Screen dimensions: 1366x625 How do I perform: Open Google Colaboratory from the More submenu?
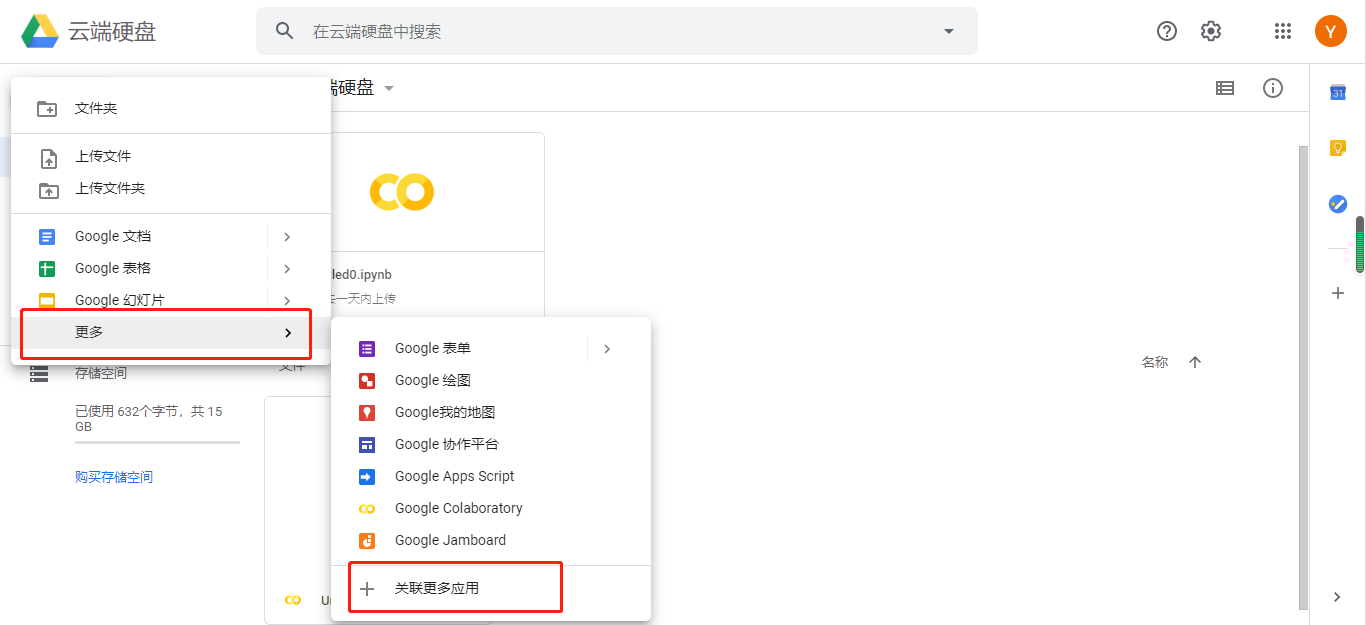click(x=458, y=508)
